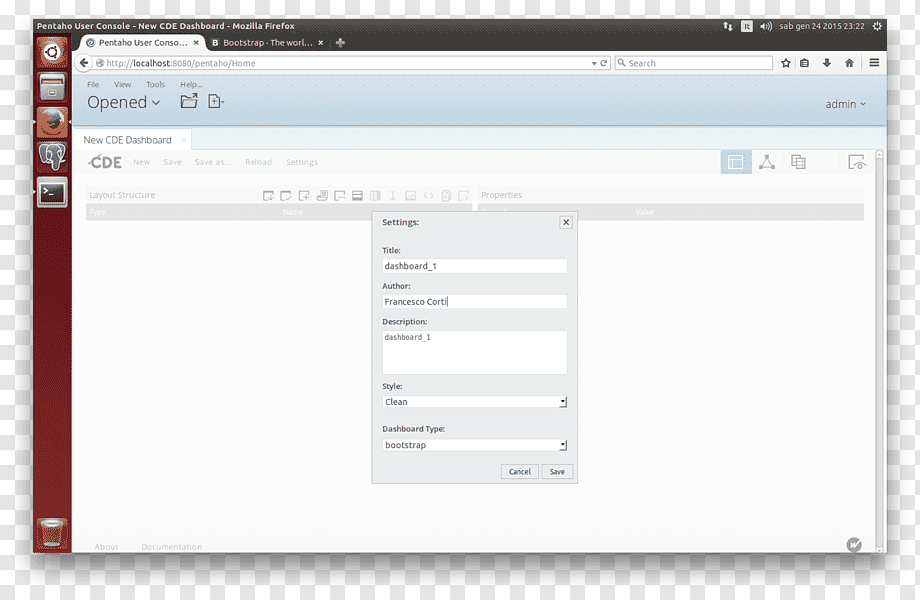Open the Tools menu

coord(155,84)
